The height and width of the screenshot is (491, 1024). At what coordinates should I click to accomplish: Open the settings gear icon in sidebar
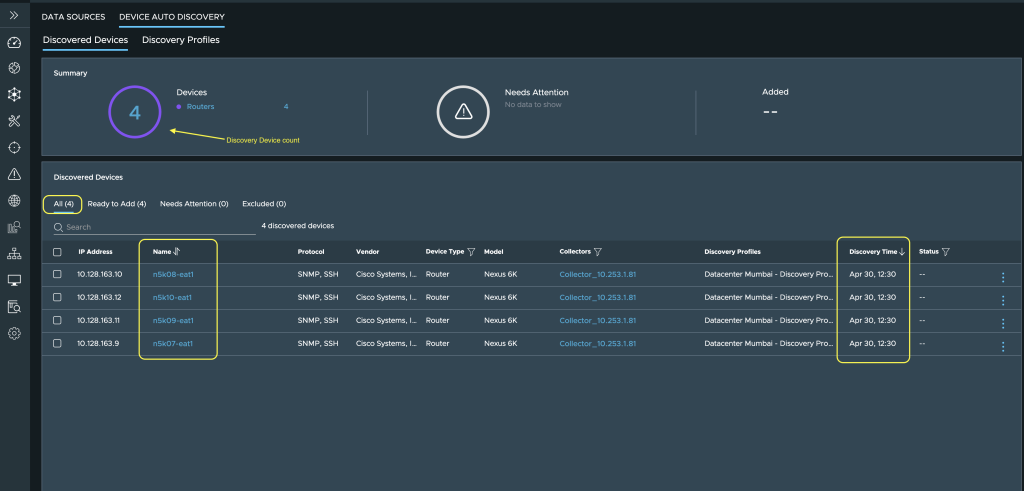14,334
